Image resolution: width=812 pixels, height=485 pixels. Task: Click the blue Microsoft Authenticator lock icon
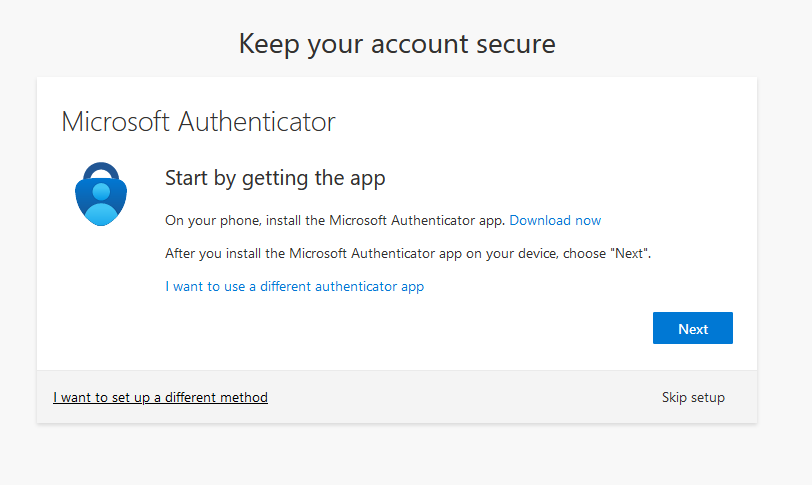tap(101, 193)
